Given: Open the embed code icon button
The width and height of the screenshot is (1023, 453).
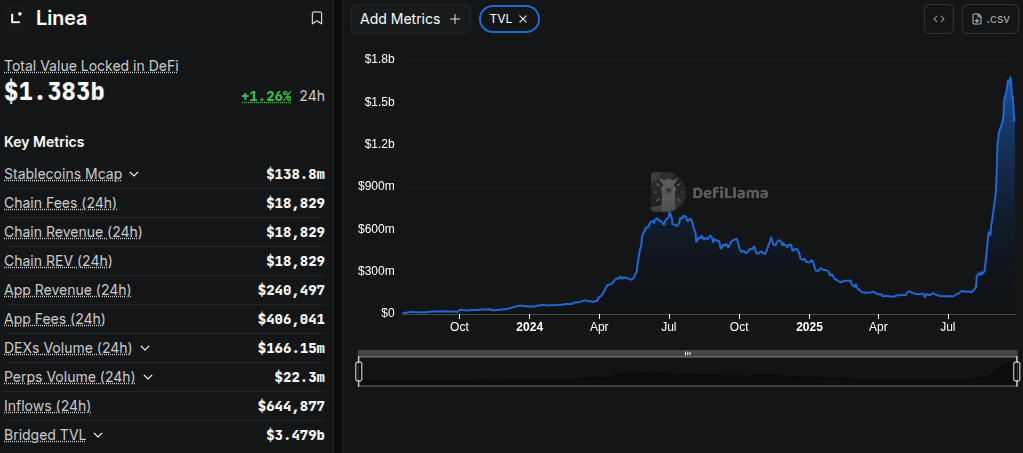Looking at the screenshot, I should [x=939, y=19].
